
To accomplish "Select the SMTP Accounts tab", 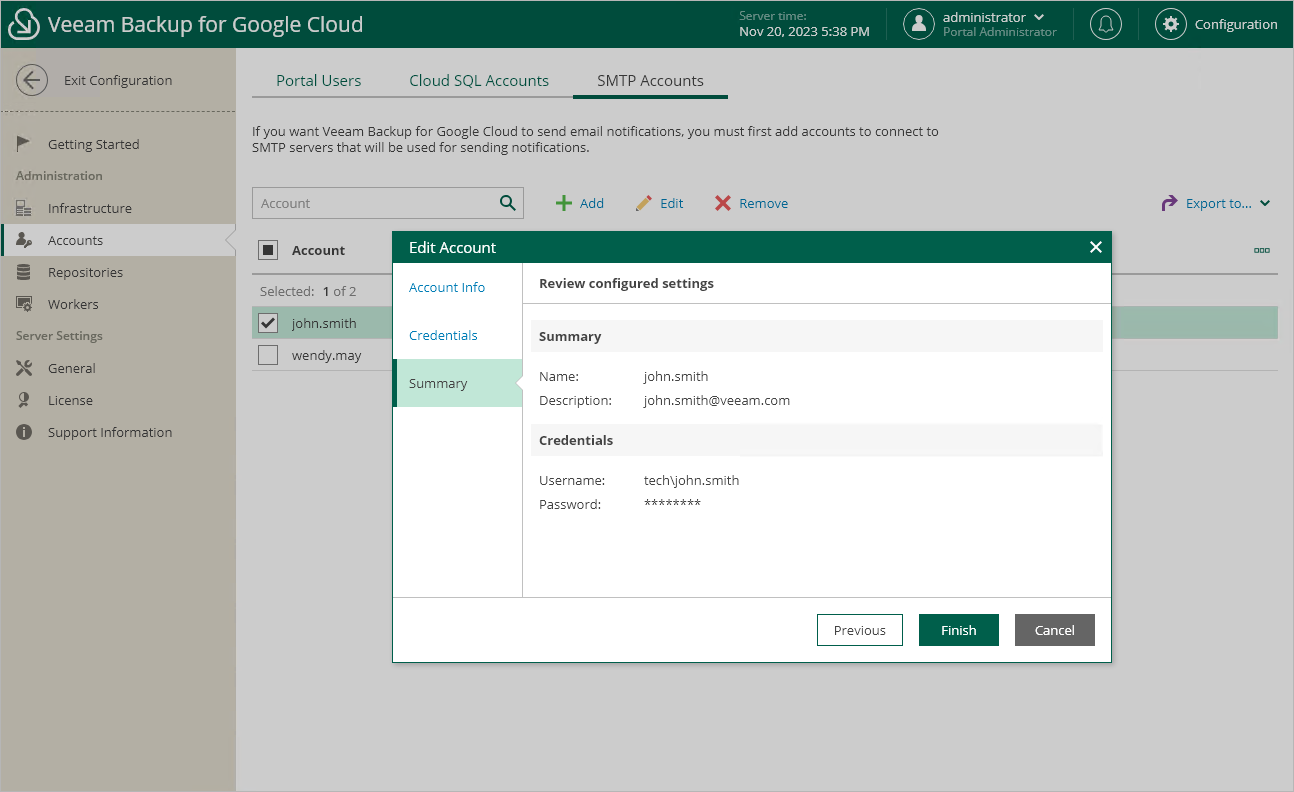I will pyautogui.click(x=650, y=81).
